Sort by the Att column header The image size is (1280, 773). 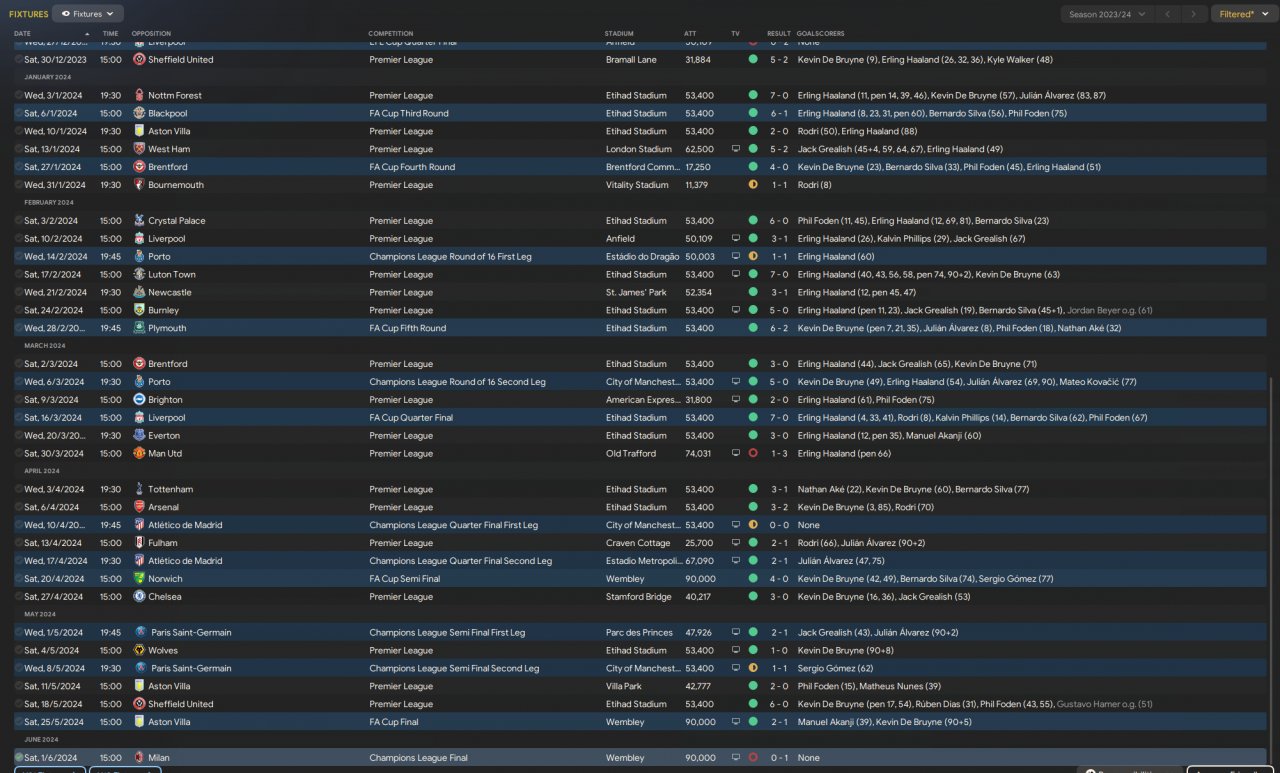coord(690,33)
